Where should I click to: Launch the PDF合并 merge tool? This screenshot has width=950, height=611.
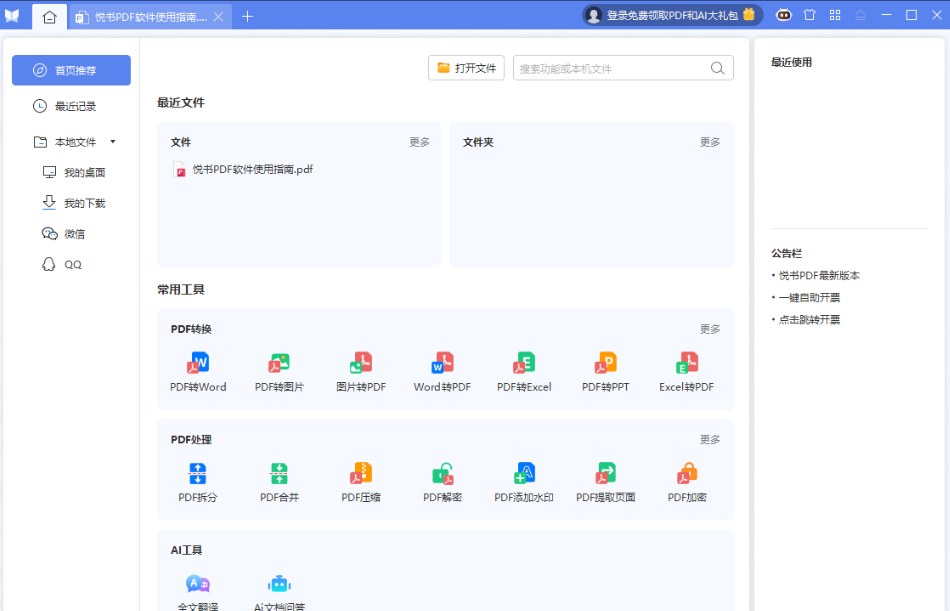click(279, 482)
